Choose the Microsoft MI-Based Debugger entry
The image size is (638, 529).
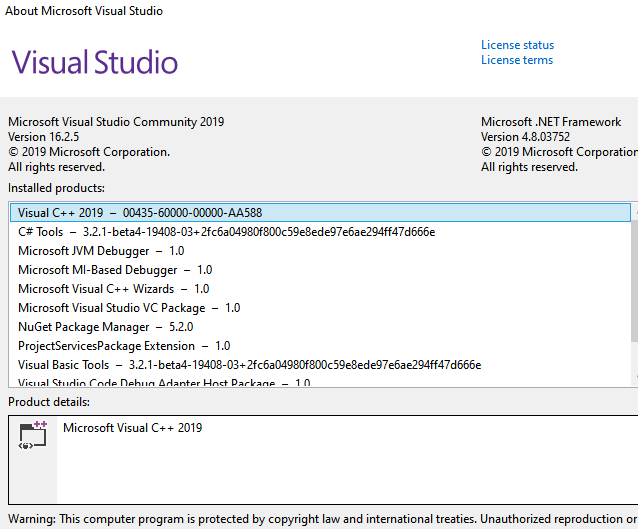coord(115,270)
